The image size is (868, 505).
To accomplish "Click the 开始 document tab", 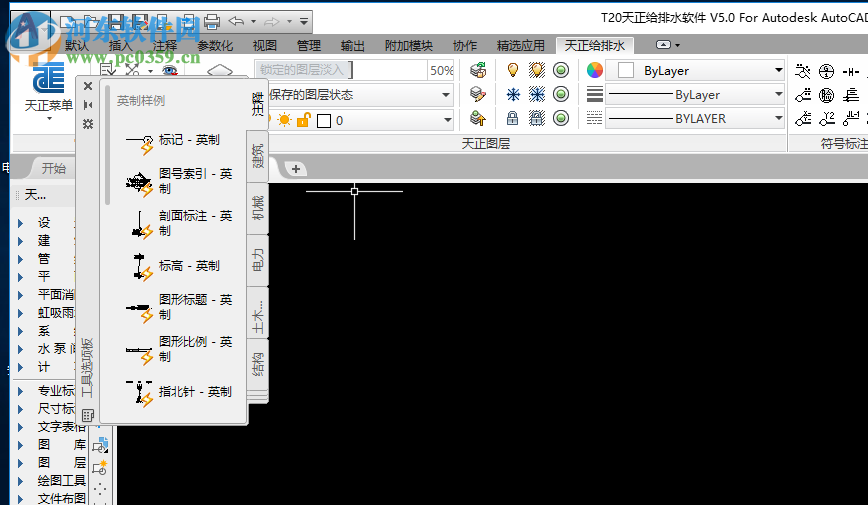I will pyautogui.click(x=54, y=168).
